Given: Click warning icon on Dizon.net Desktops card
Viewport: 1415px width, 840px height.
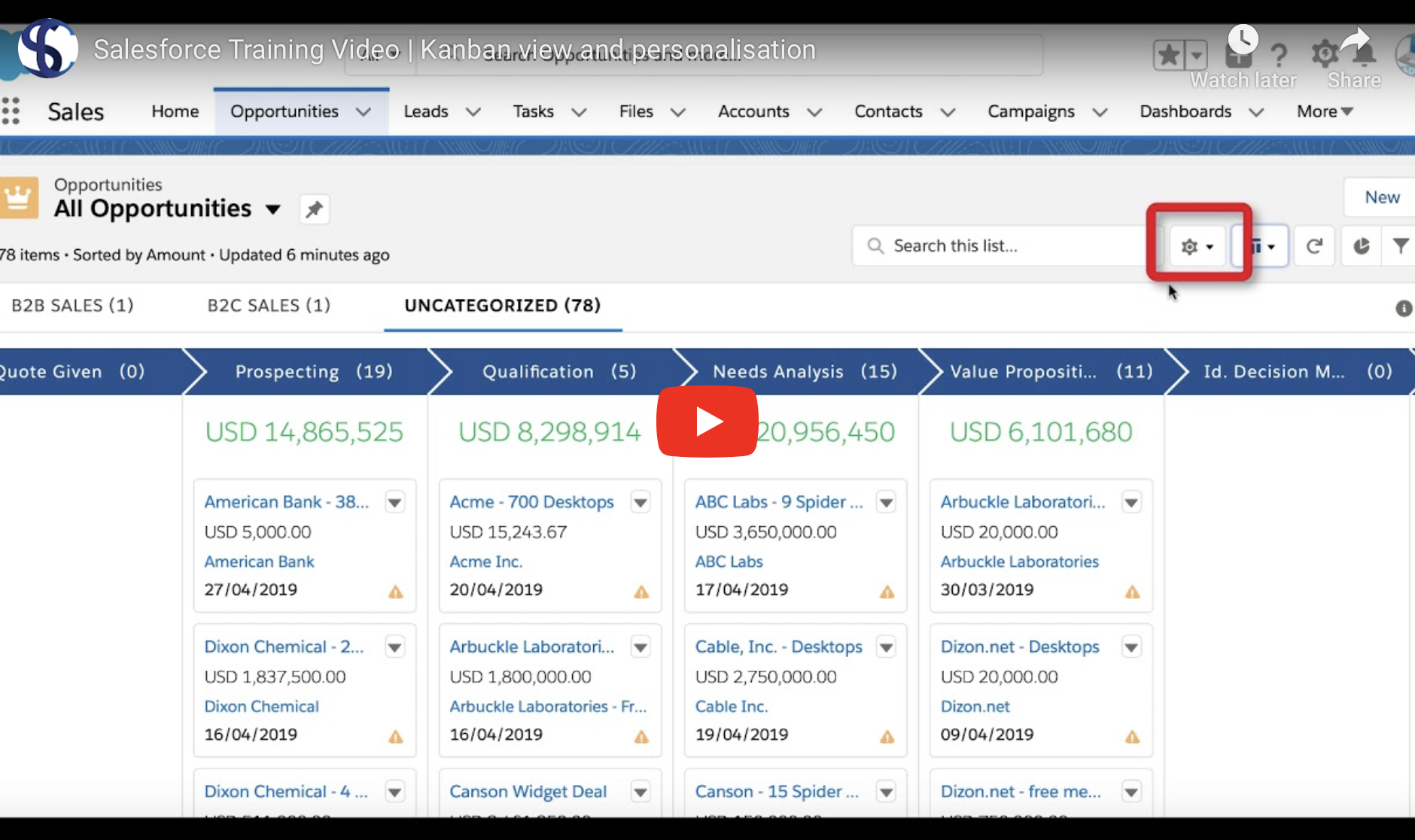Looking at the screenshot, I should (x=1132, y=737).
